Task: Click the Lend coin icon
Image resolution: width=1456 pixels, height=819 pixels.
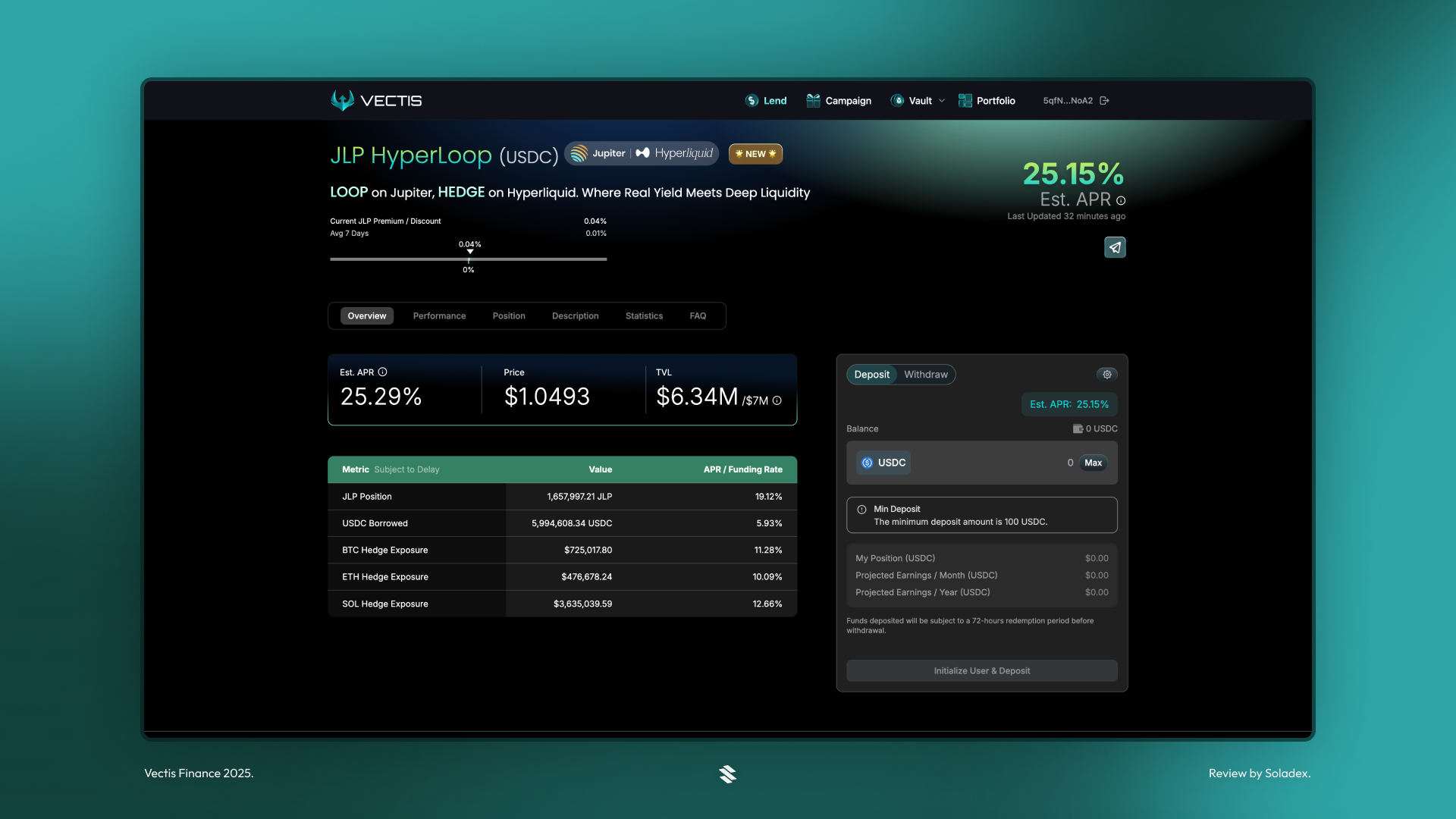Action: [752, 101]
